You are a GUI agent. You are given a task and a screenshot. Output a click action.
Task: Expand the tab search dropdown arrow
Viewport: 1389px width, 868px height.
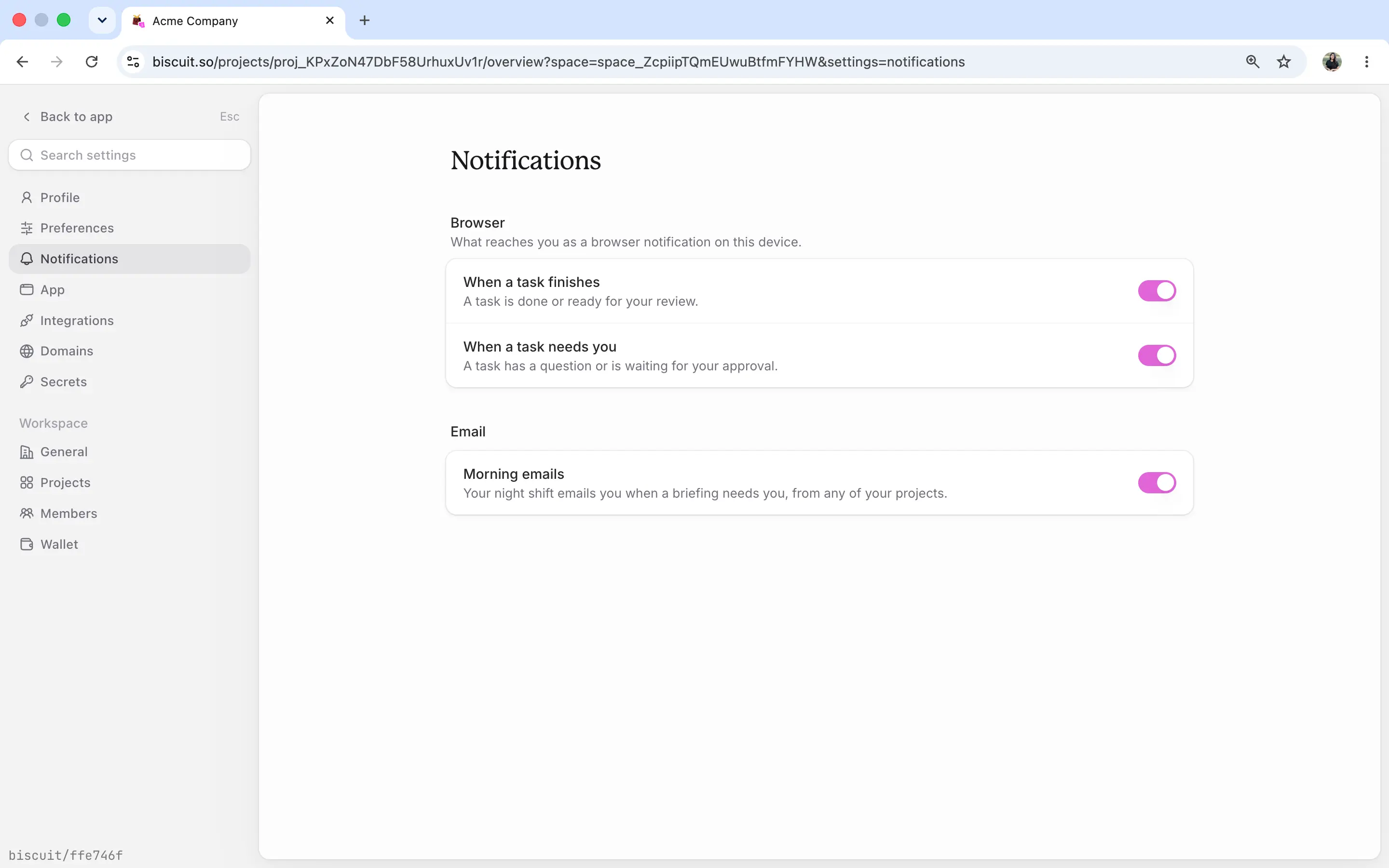coord(102,20)
